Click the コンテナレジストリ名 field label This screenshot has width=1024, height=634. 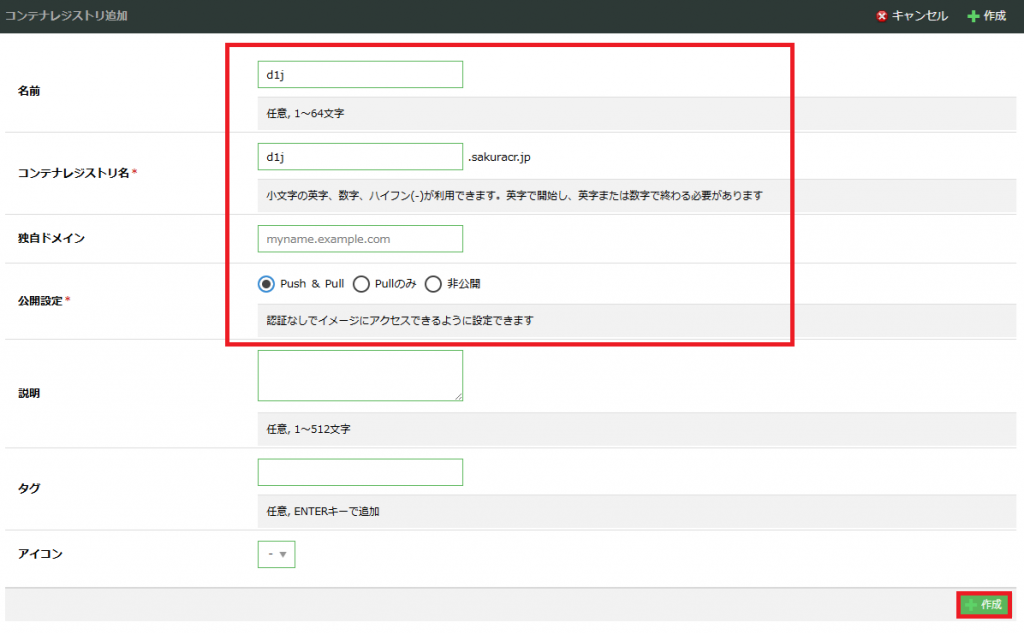click(x=74, y=173)
